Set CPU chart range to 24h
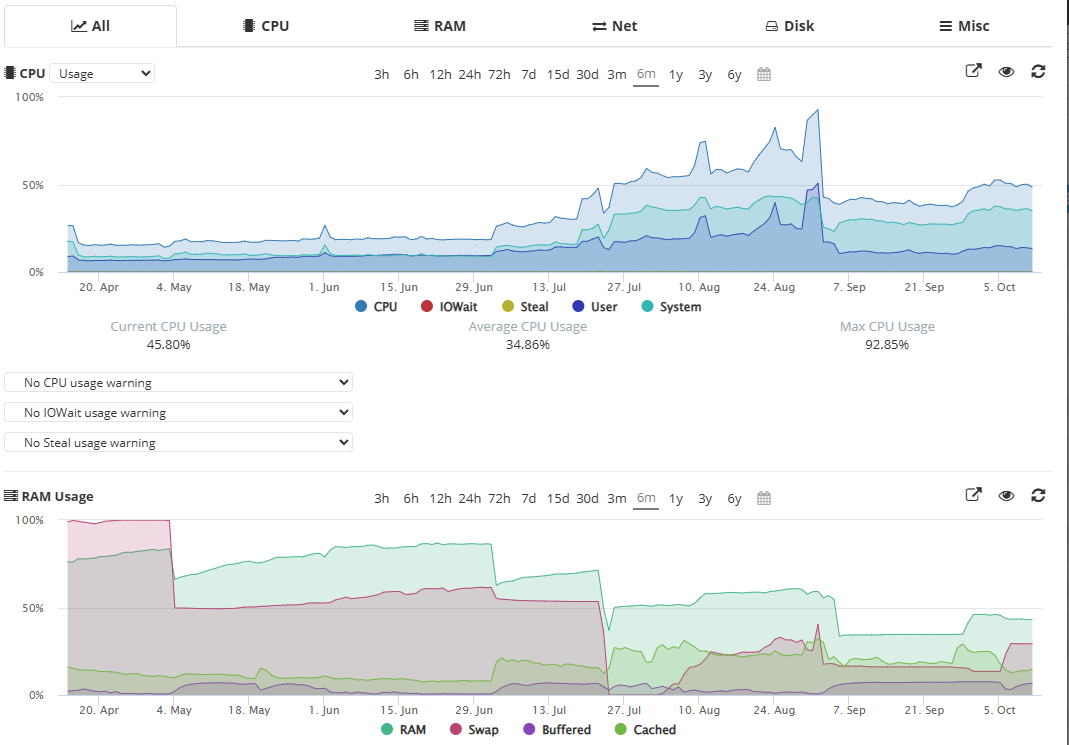Image resolution: width=1069 pixels, height=745 pixels. pyautogui.click(x=470, y=74)
